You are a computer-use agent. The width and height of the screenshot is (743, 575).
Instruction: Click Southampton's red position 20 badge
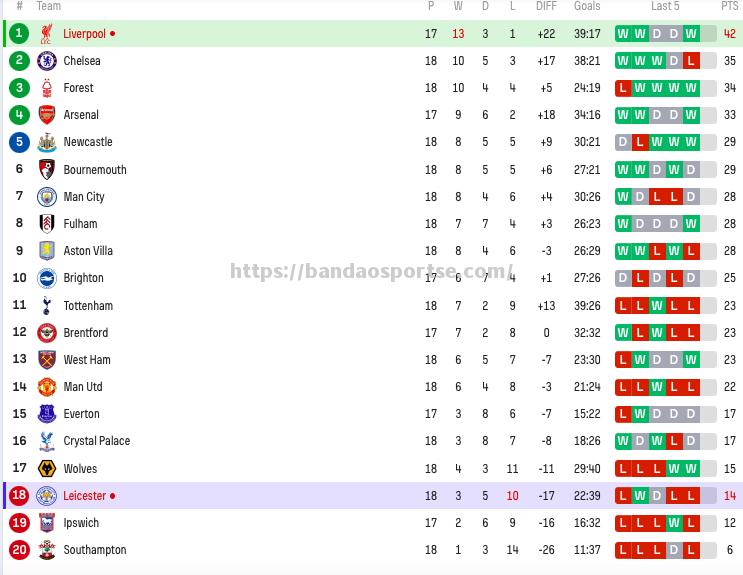[19, 550]
